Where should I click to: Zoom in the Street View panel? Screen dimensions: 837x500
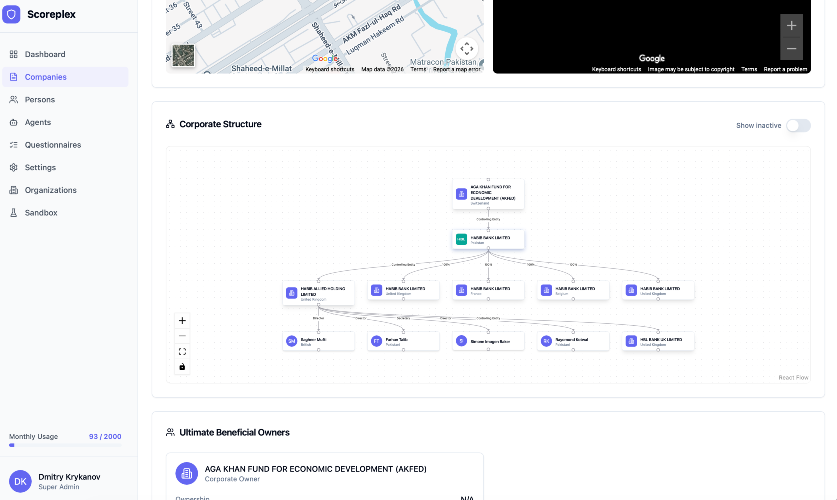(x=791, y=26)
